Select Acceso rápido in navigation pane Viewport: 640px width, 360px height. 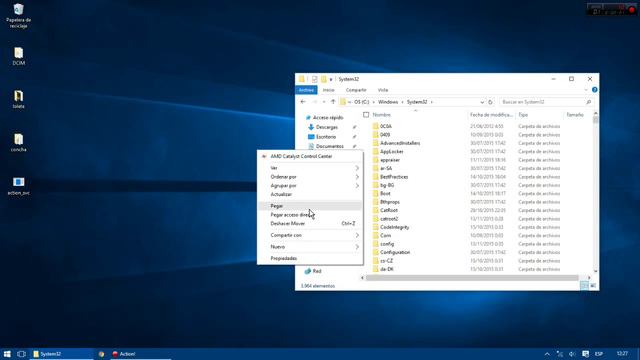(x=328, y=118)
